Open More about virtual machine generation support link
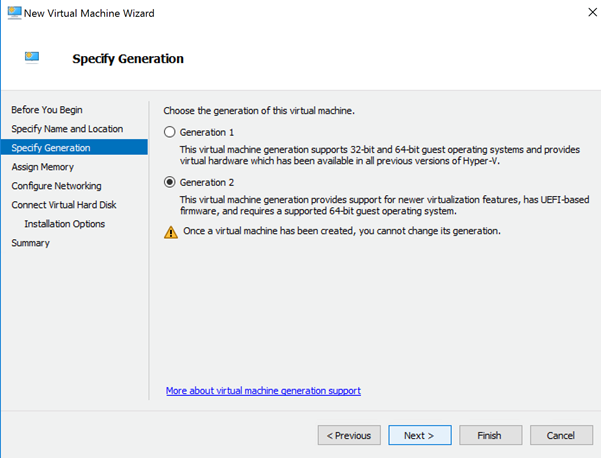 click(x=263, y=391)
